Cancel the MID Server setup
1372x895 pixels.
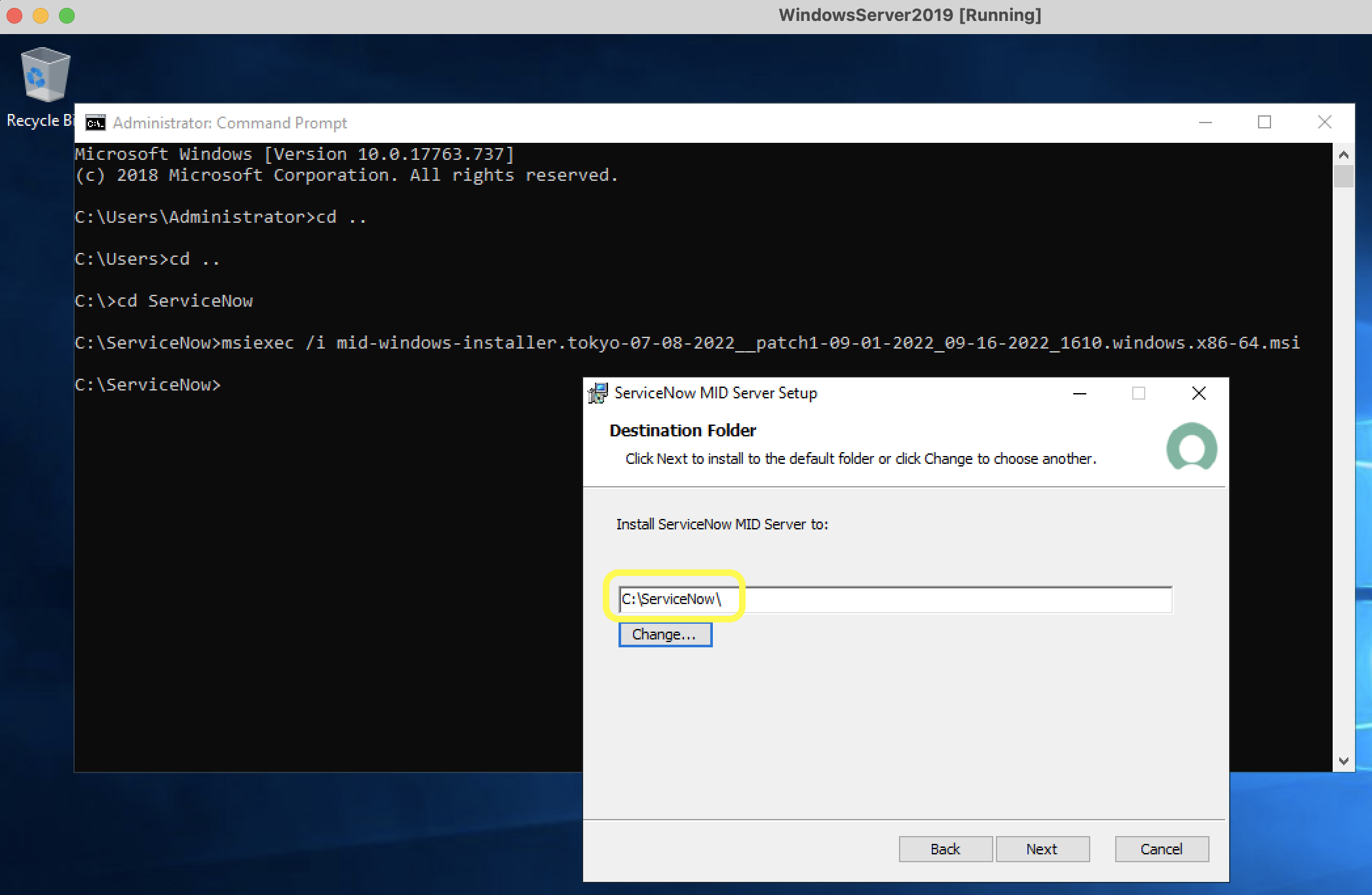point(1162,849)
